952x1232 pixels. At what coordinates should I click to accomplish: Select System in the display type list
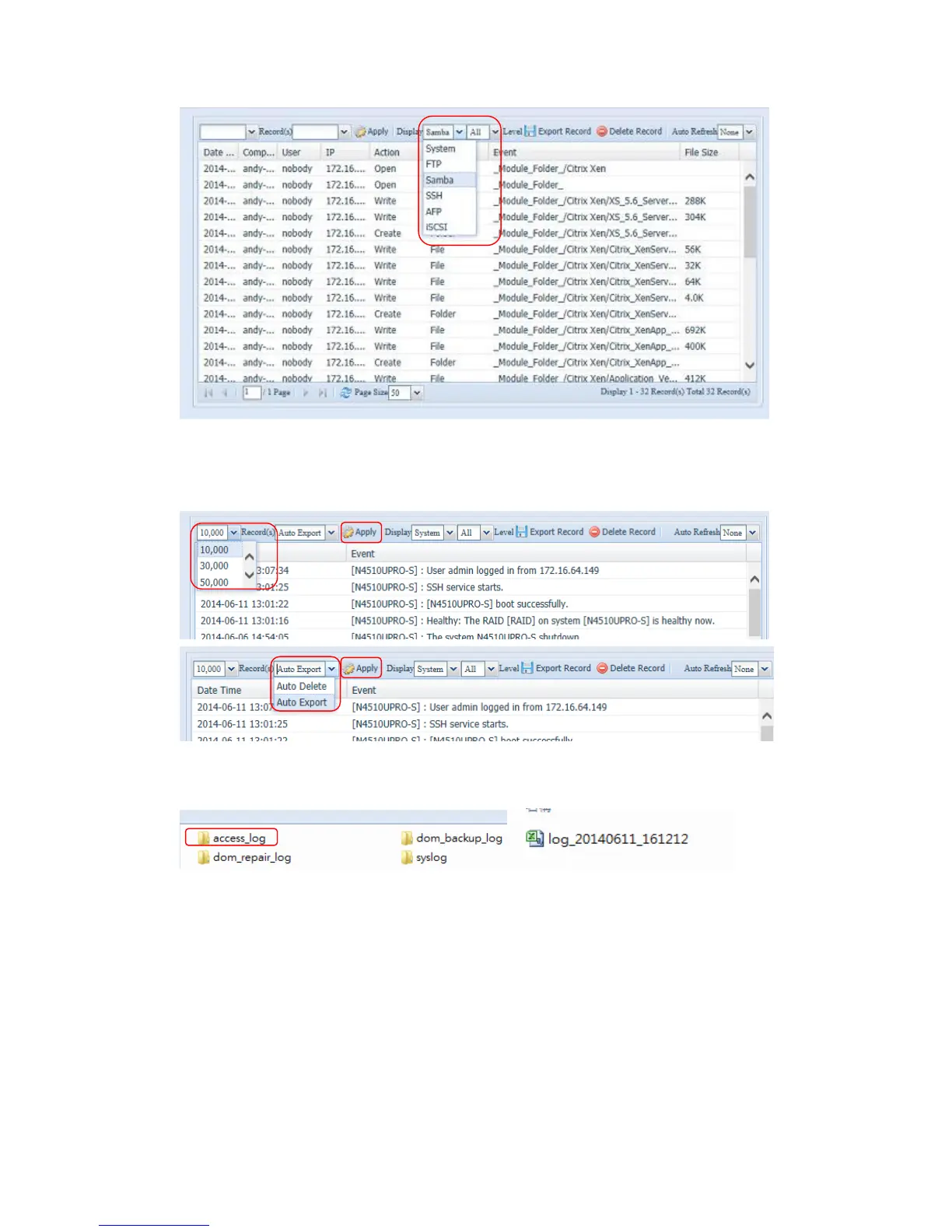pos(450,149)
